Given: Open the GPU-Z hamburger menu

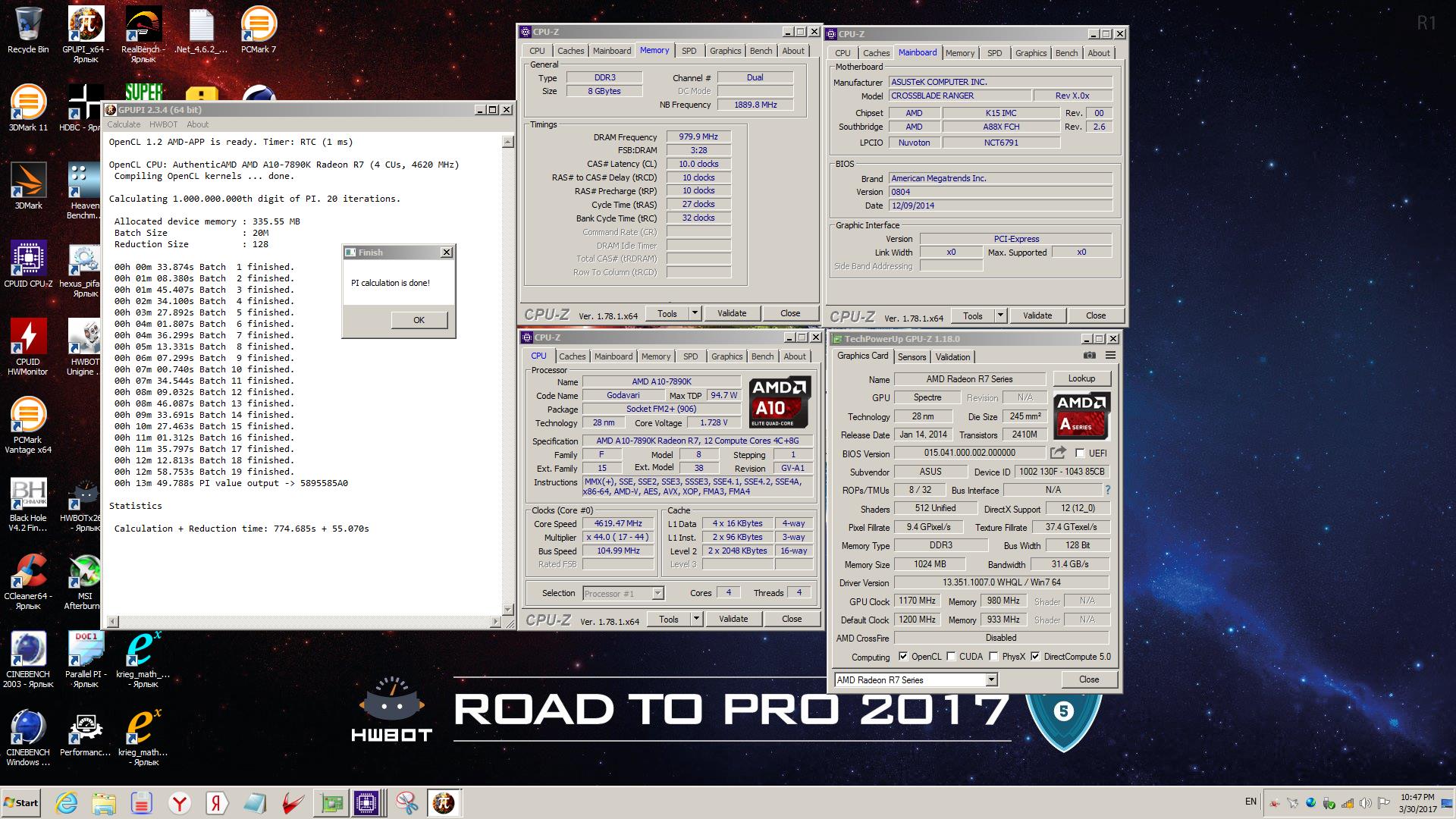Looking at the screenshot, I should click(1110, 356).
